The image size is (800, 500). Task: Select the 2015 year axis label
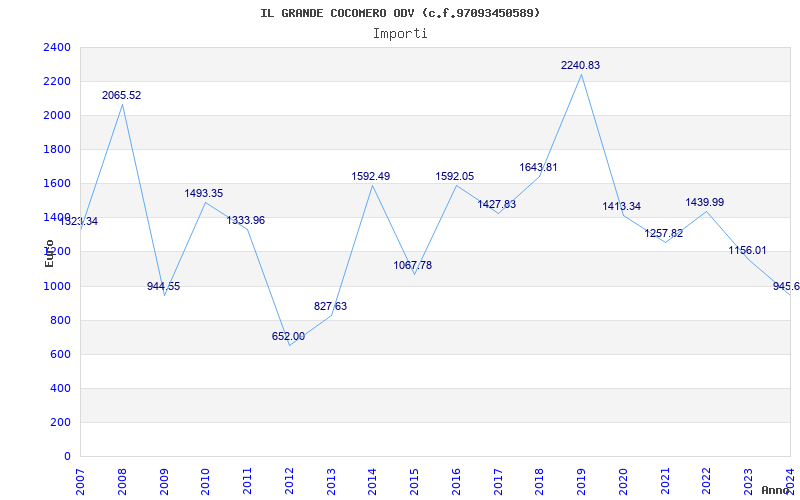[x=415, y=482]
